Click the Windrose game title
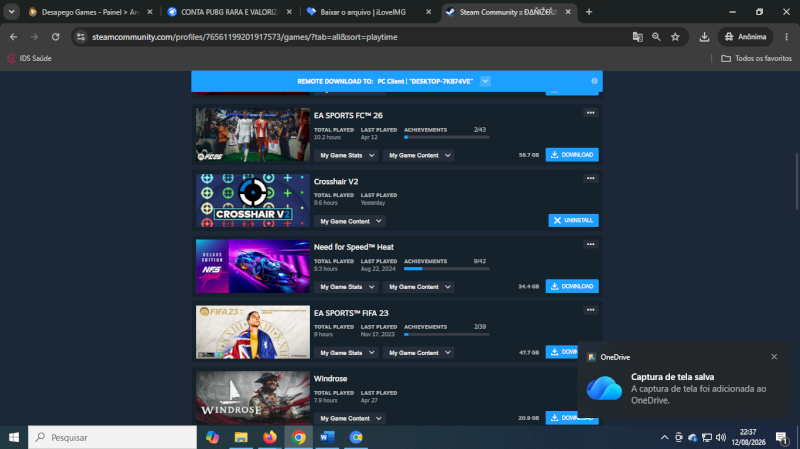 [x=330, y=379]
